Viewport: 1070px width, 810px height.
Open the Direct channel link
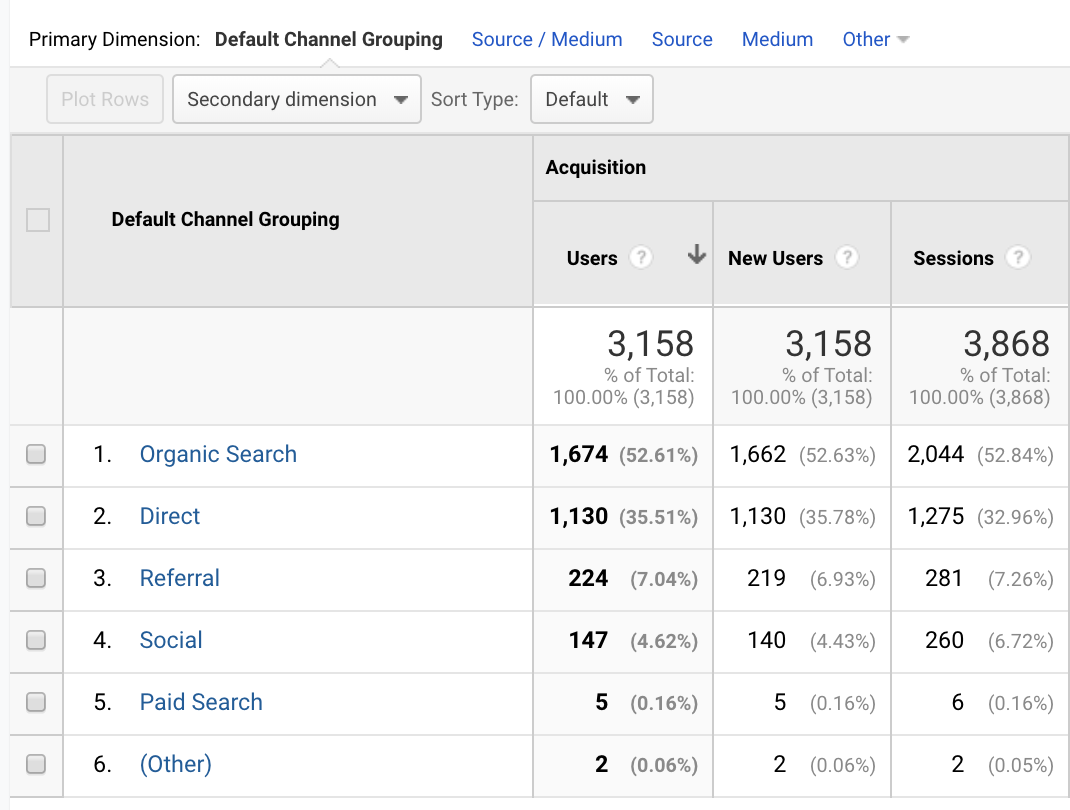(170, 517)
